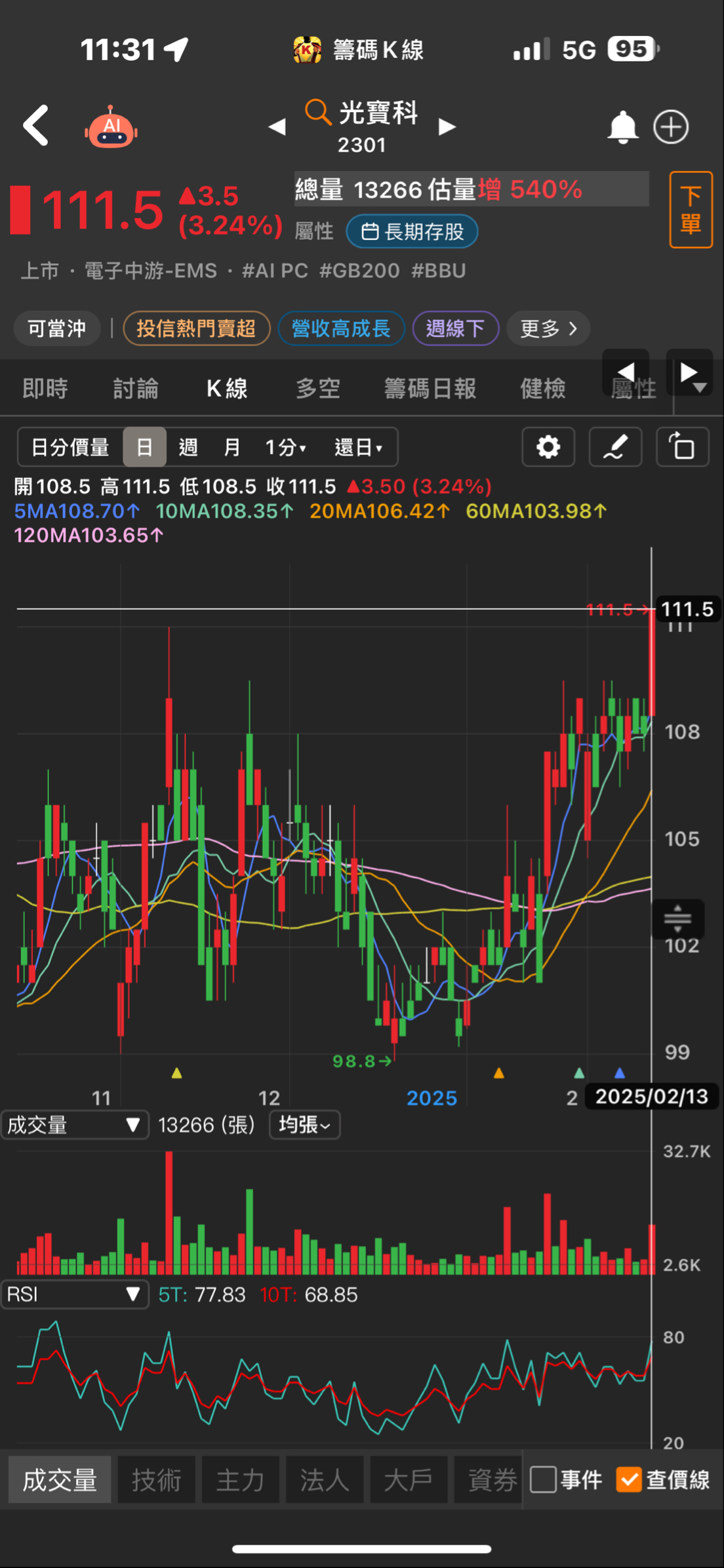This screenshot has height=1568, width=724.
Task: Tap the 投信熱門賣超 tag
Action: [196, 328]
